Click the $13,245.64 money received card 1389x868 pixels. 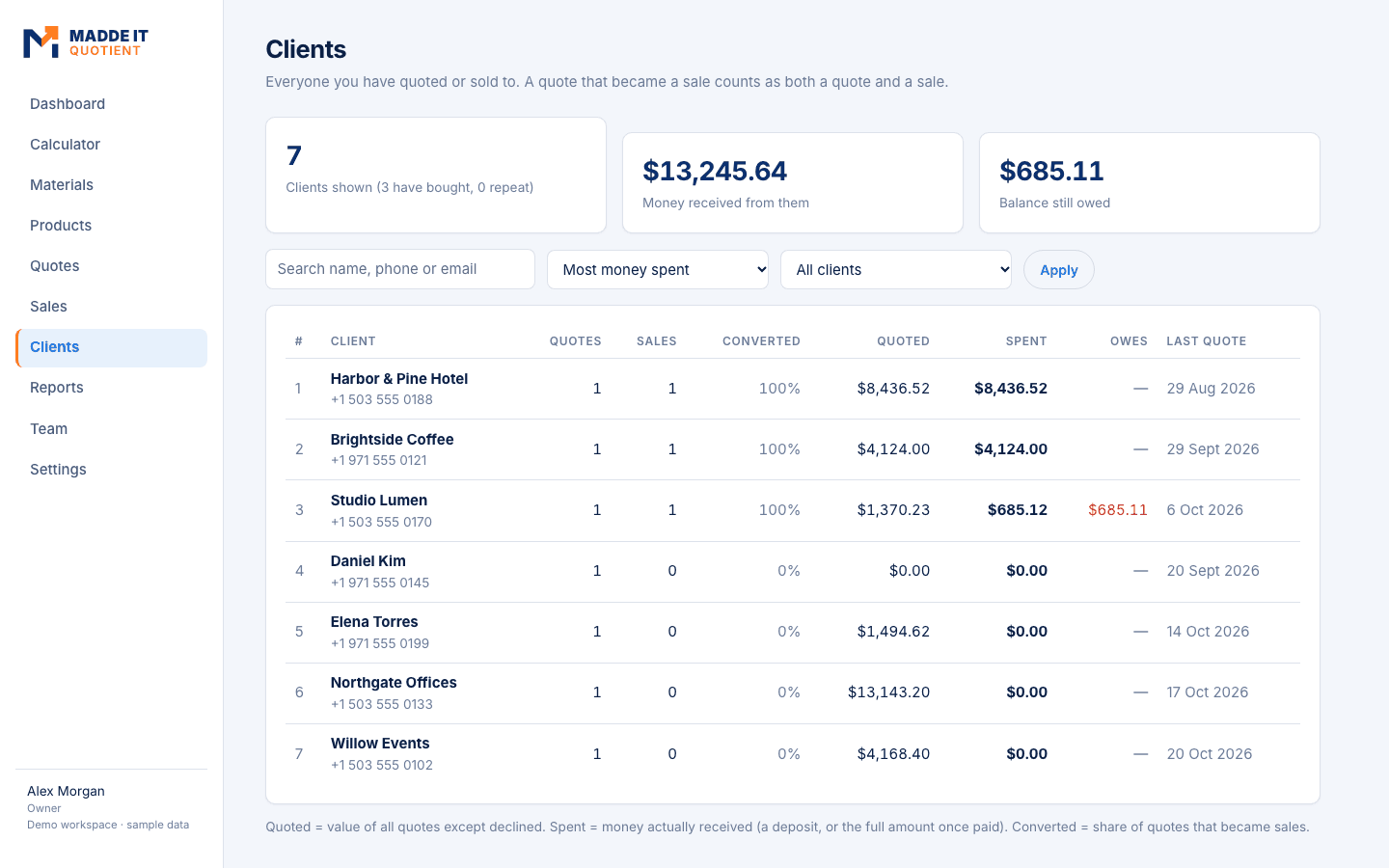pyautogui.click(x=793, y=182)
